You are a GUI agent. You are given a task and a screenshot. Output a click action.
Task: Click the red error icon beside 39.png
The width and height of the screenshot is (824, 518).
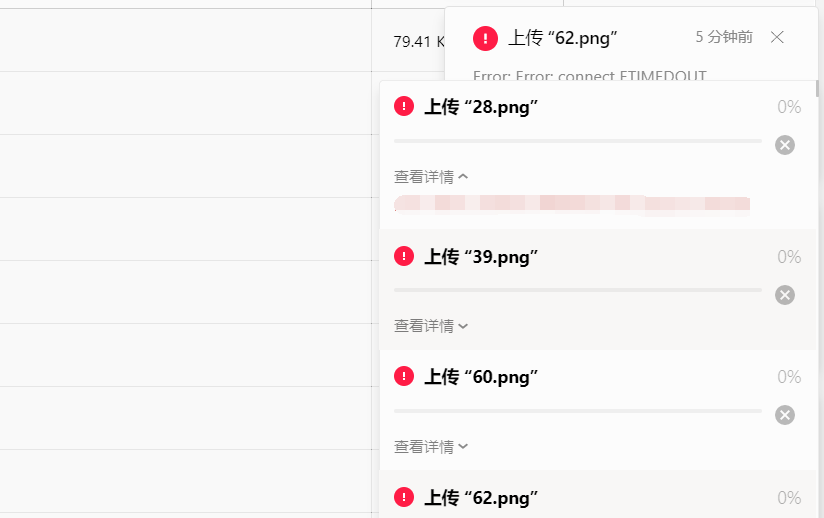[404, 256]
